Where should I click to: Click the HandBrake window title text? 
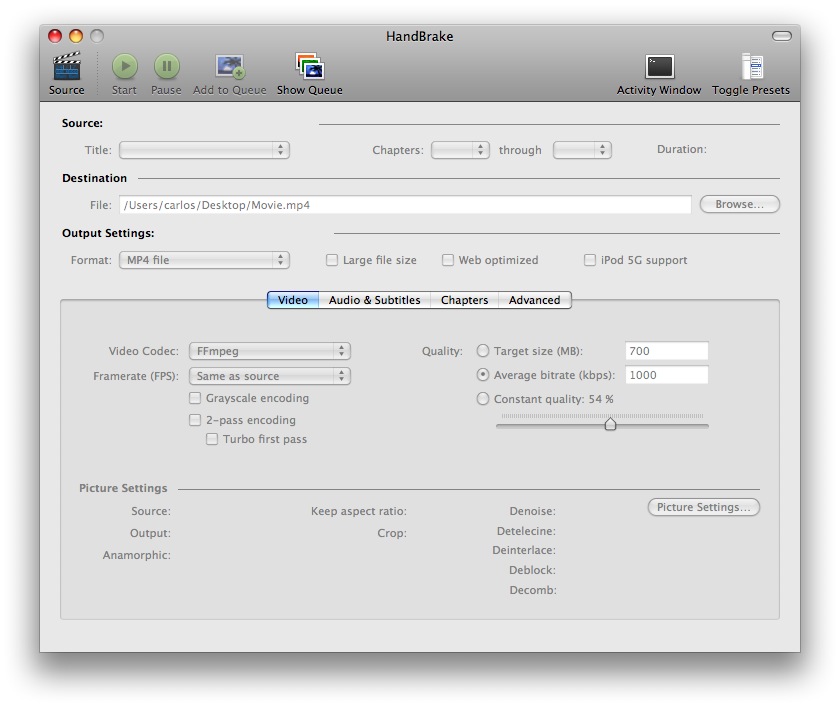tap(419, 36)
